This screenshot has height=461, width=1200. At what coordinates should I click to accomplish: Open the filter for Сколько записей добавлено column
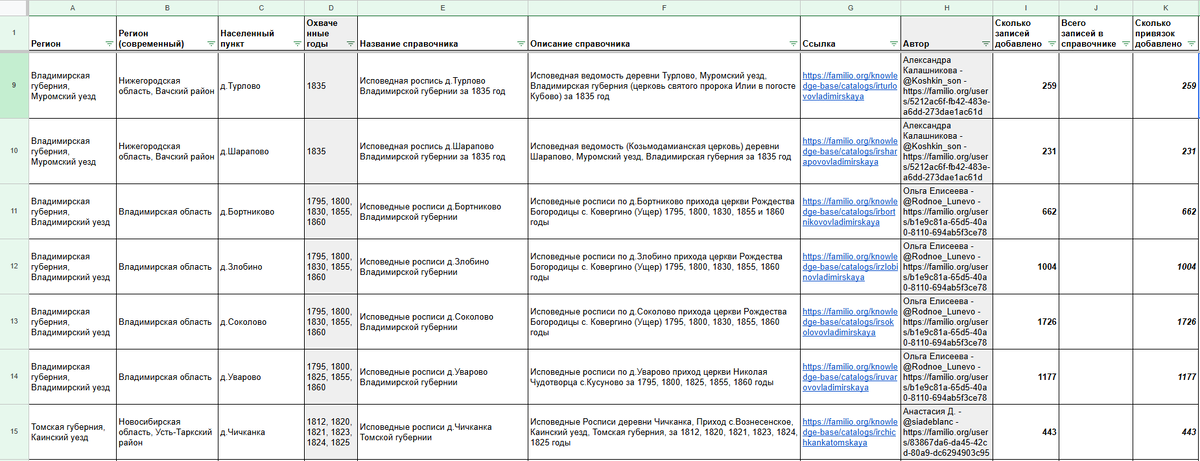point(1051,44)
